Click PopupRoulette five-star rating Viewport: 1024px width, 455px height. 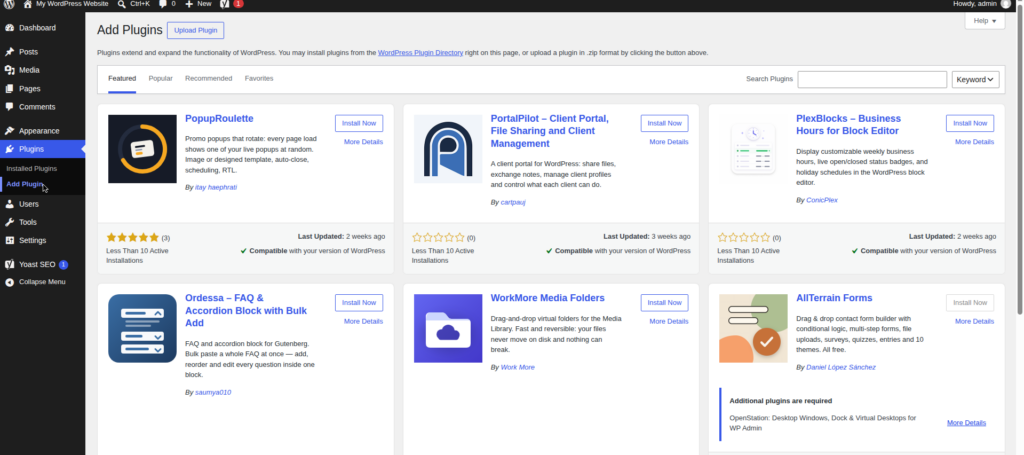pos(133,238)
